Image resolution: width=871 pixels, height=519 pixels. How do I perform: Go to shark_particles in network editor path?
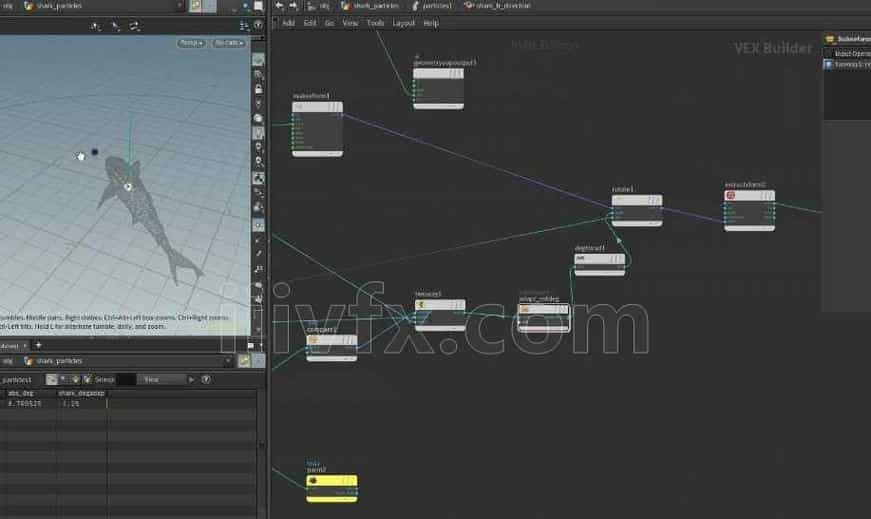coord(371,6)
